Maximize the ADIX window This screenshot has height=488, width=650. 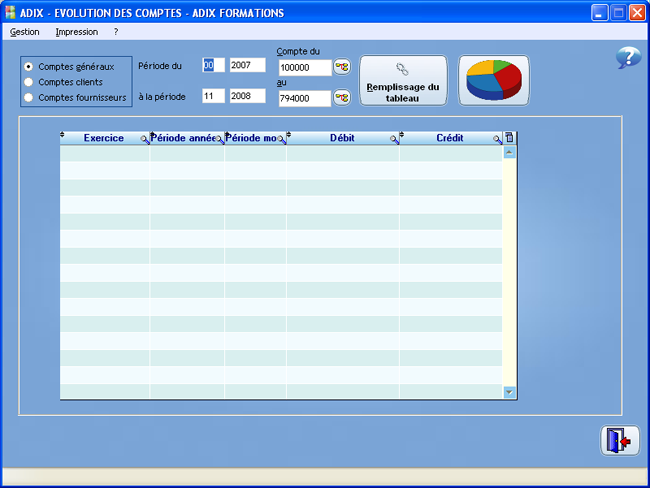618,13
